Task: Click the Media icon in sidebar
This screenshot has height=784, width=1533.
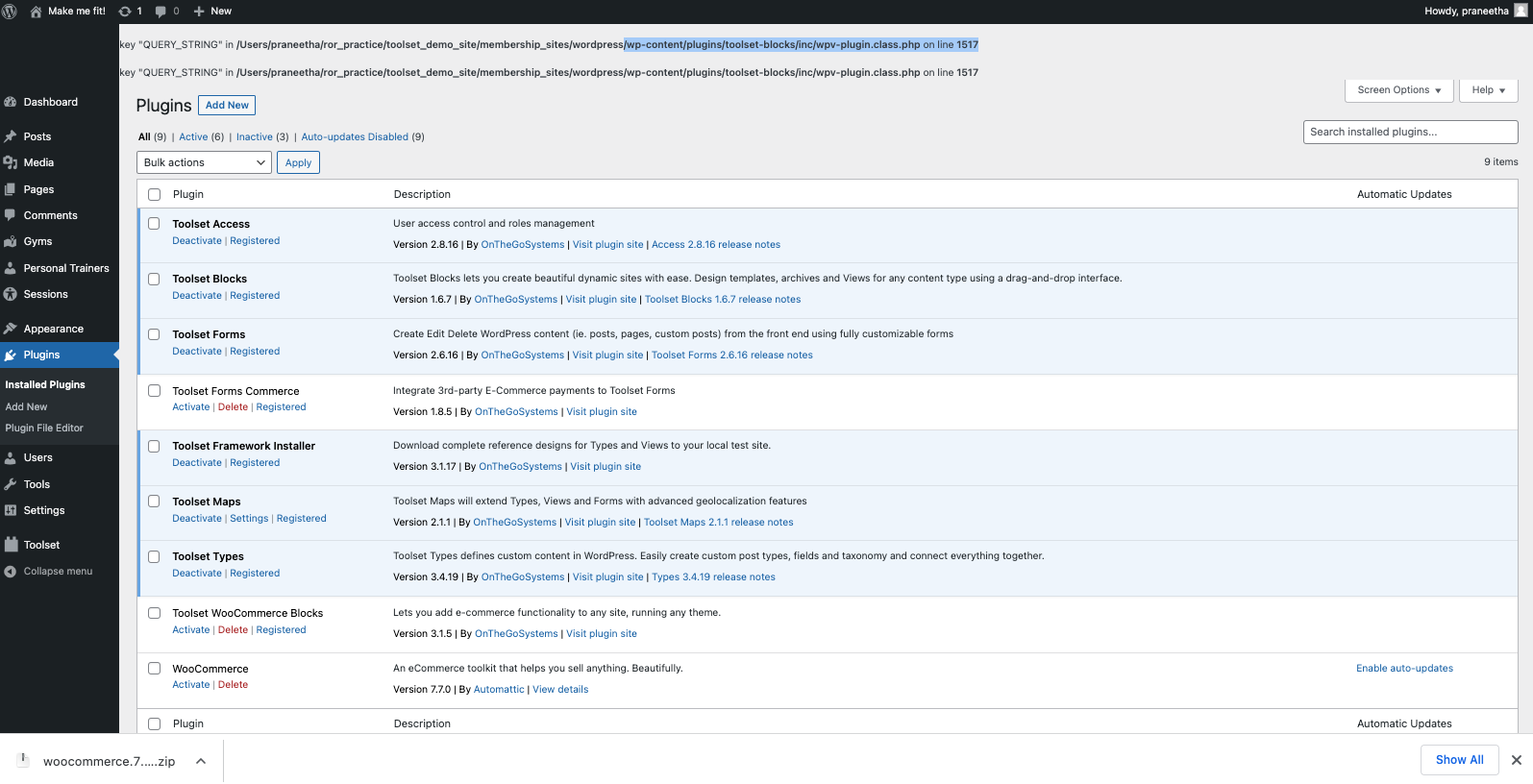Action: click(11, 162)
